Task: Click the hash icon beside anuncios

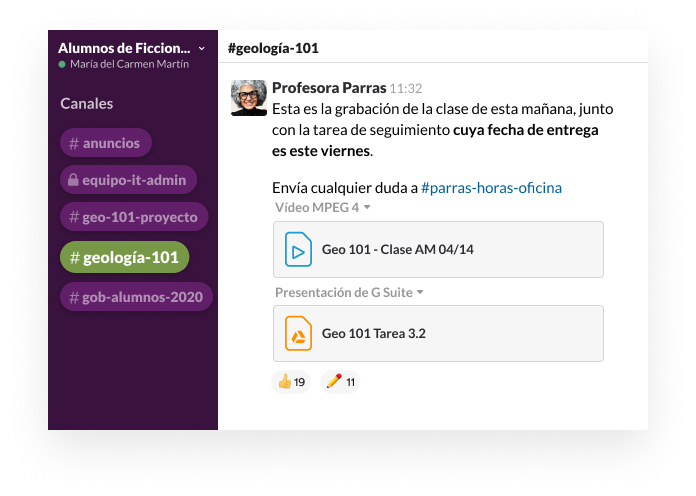Action: click(x=73, y=143)
